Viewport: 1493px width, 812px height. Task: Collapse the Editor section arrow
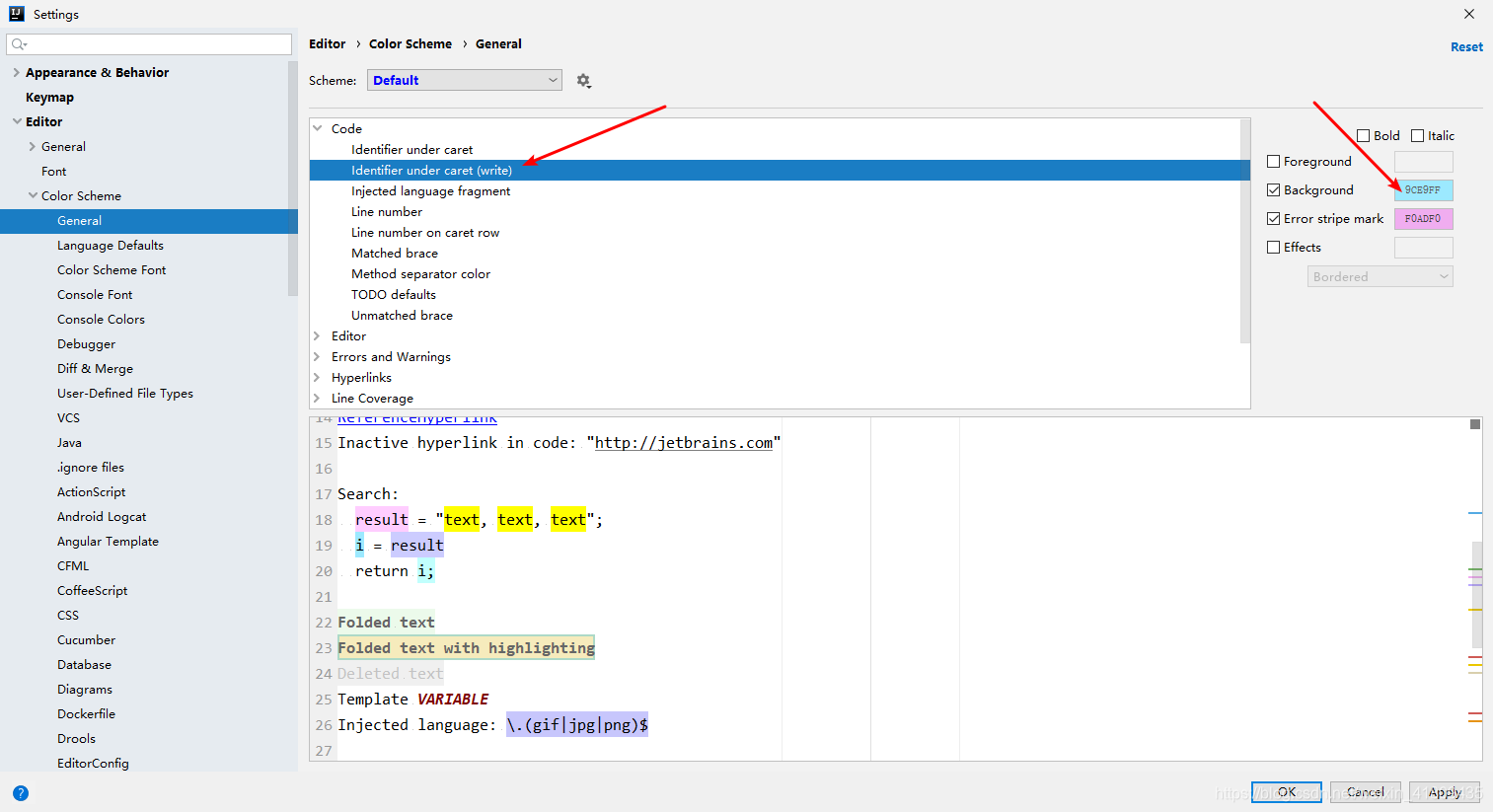click(16, 122)
